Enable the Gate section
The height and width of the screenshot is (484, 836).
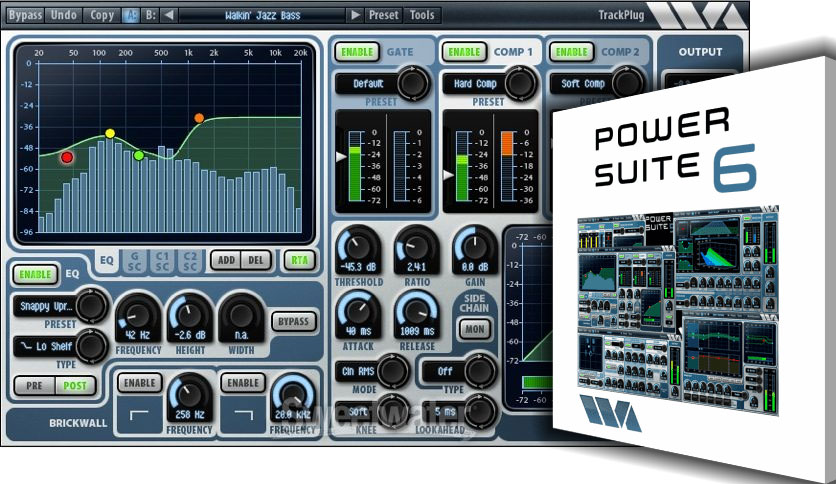point(357,52)
